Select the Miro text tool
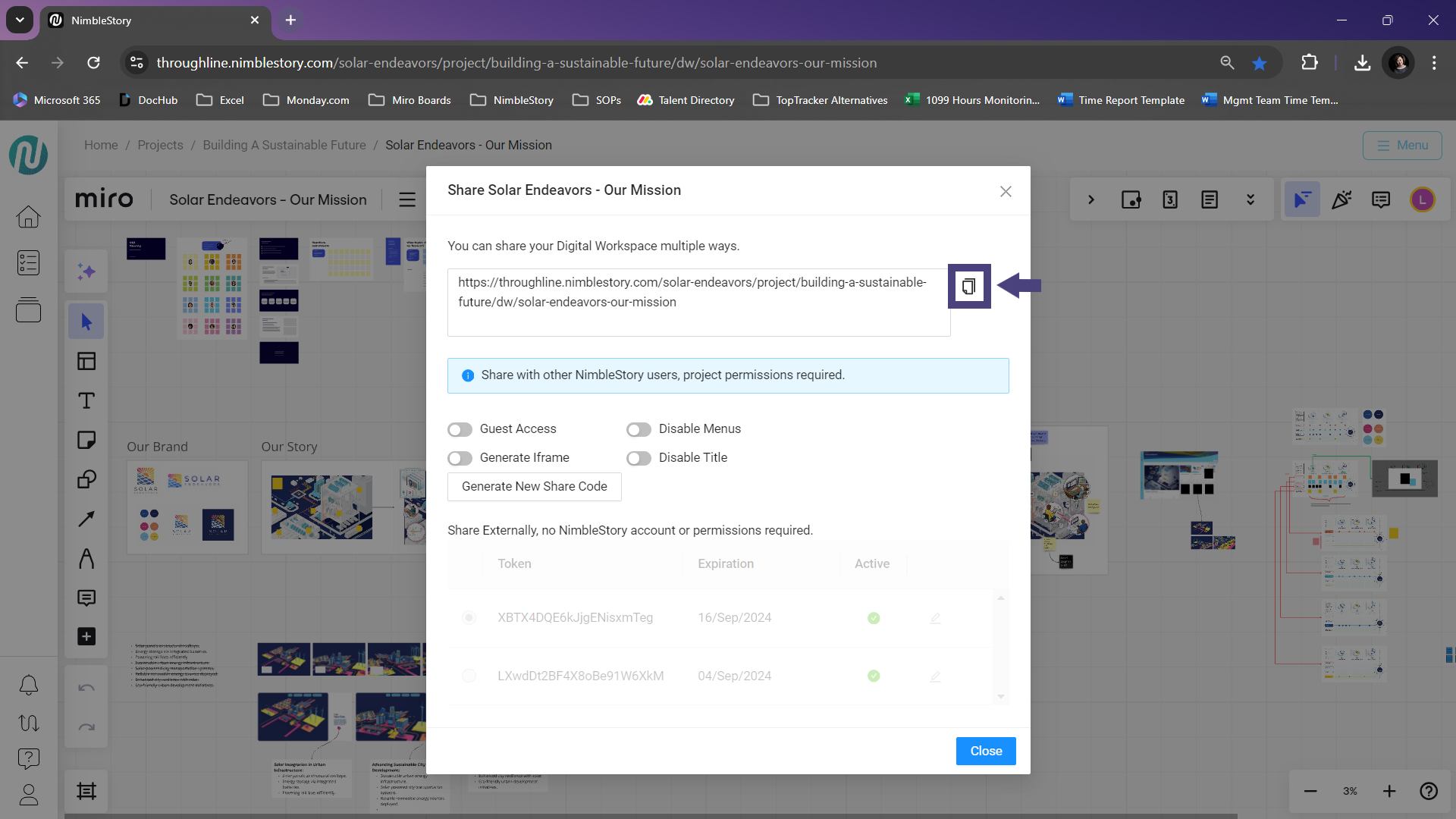The height and width of the screenshot is (819, 1456). (x=86, y=400)
